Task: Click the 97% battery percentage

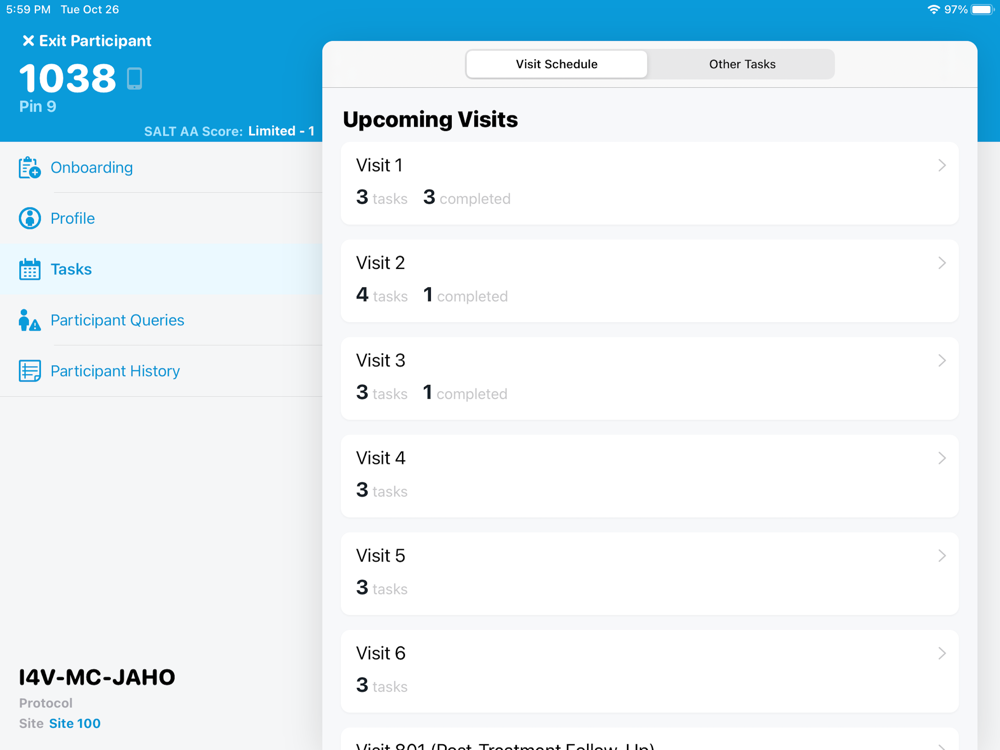Action: [955, 10]
